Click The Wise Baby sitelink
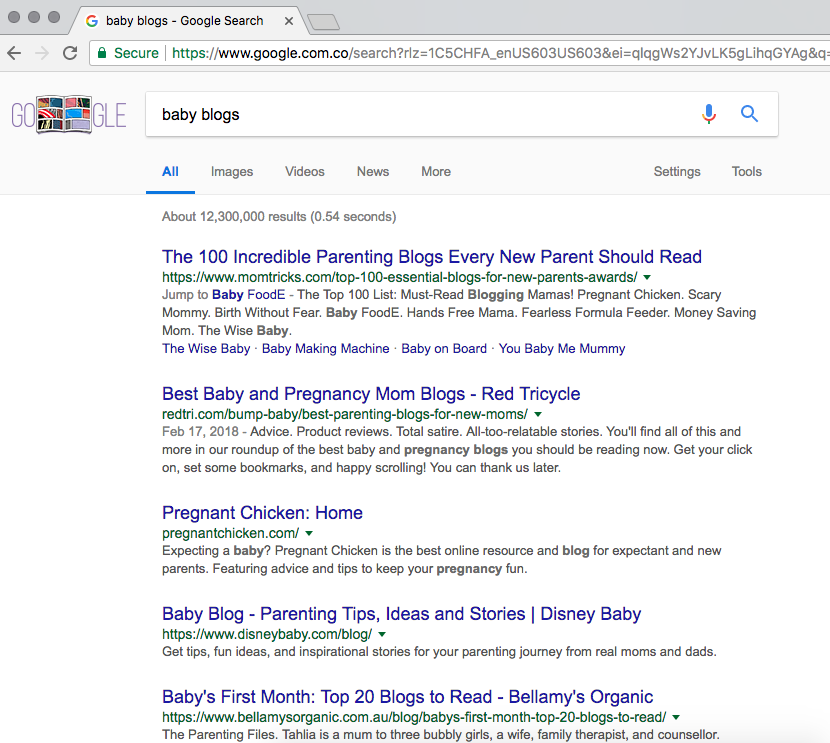830x743 pixels. [x=206, y=349]
